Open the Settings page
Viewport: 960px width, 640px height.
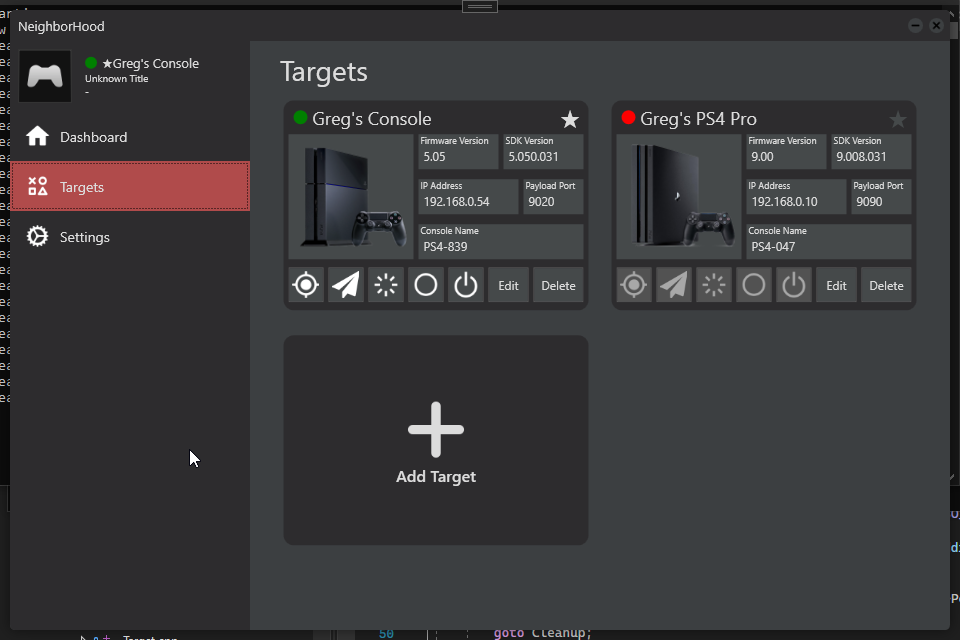tap(130, 236)
